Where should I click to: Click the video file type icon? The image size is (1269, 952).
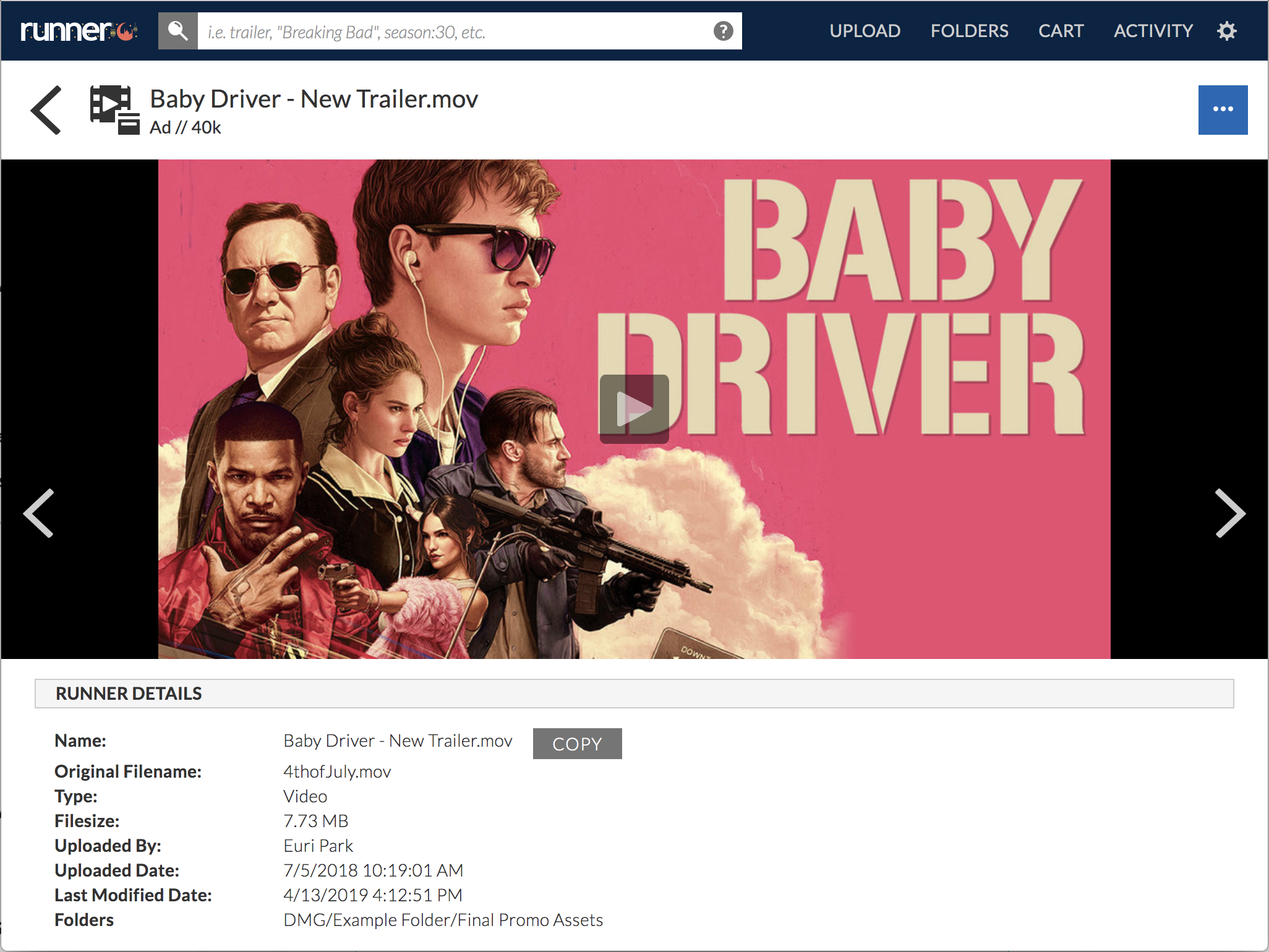(115, 110)
